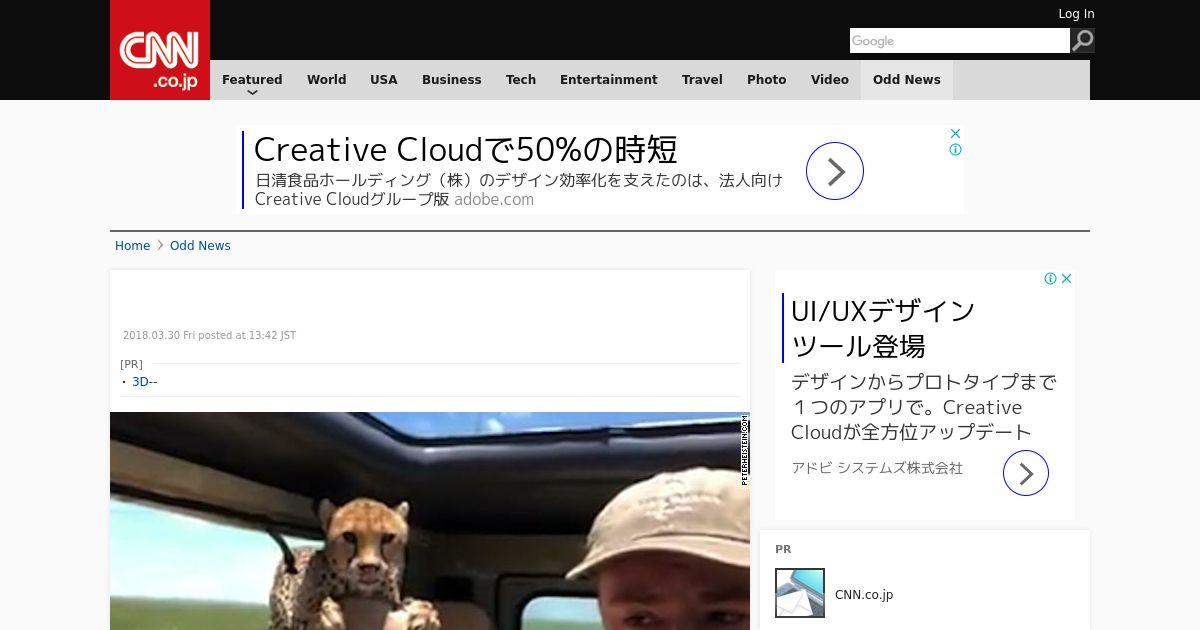Click the cheetah article image

pyautogui.click(x=430, y=521)
